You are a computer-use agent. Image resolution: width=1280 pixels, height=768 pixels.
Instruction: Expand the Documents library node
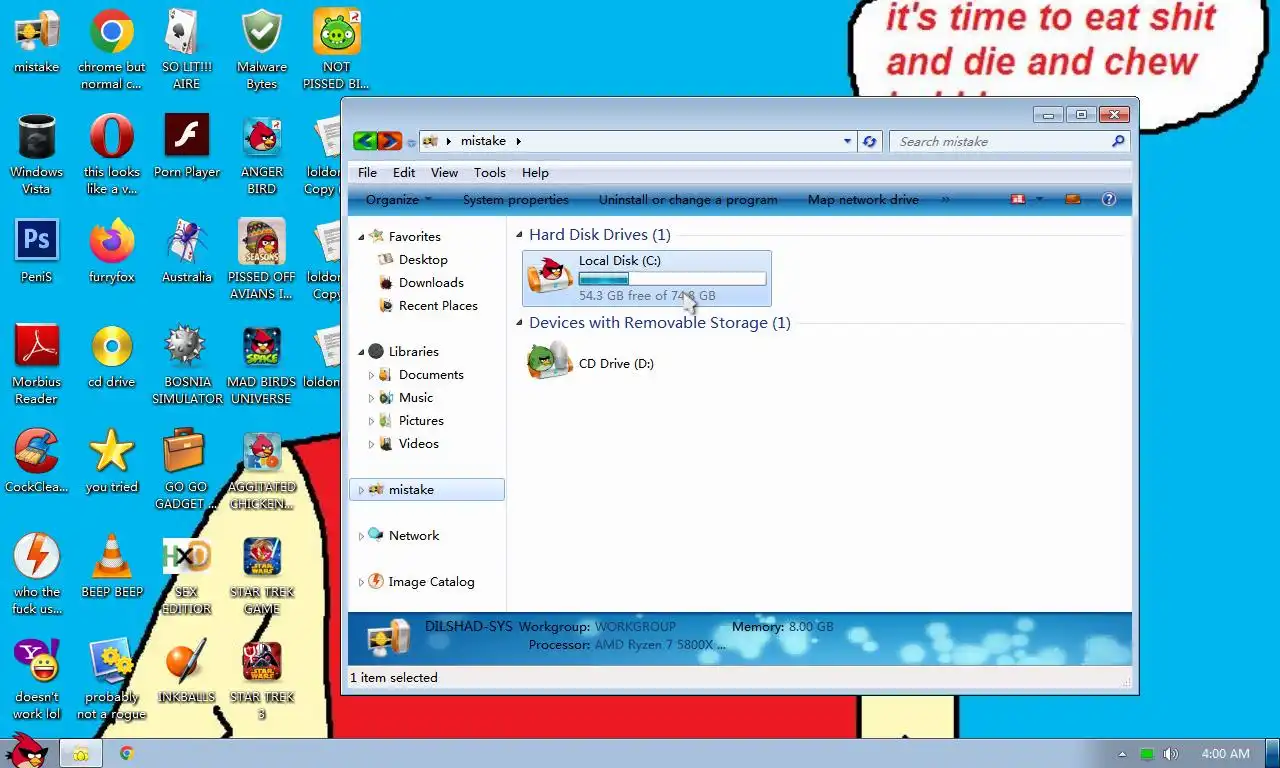pyautogui.click(x=371, y=375)
